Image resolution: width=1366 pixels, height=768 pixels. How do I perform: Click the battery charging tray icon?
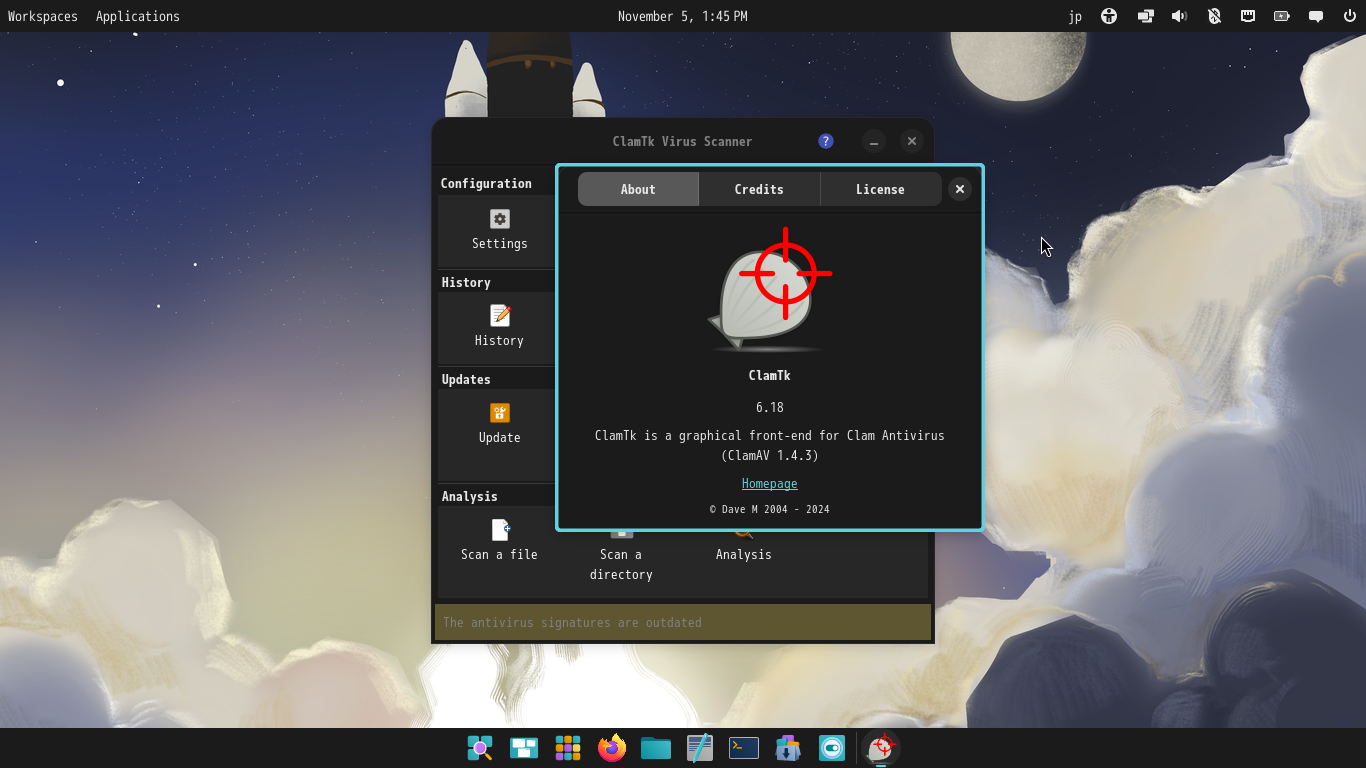[1282, 16]
